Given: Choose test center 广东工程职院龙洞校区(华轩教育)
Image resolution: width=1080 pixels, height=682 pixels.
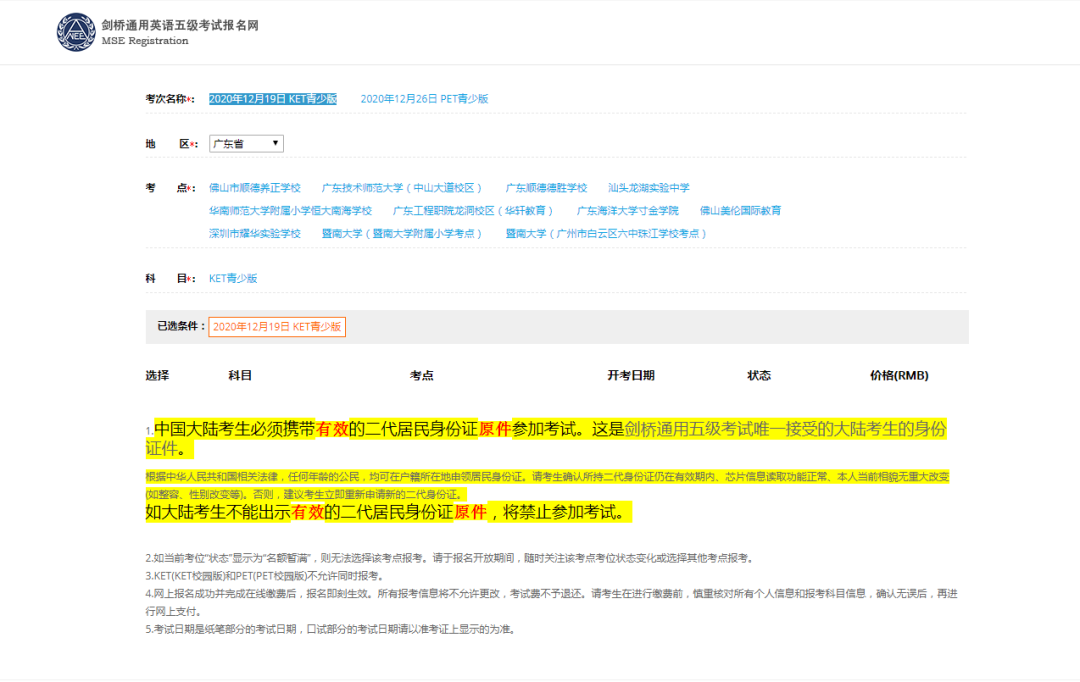Looking at the screenshot, I should [474, 211].
